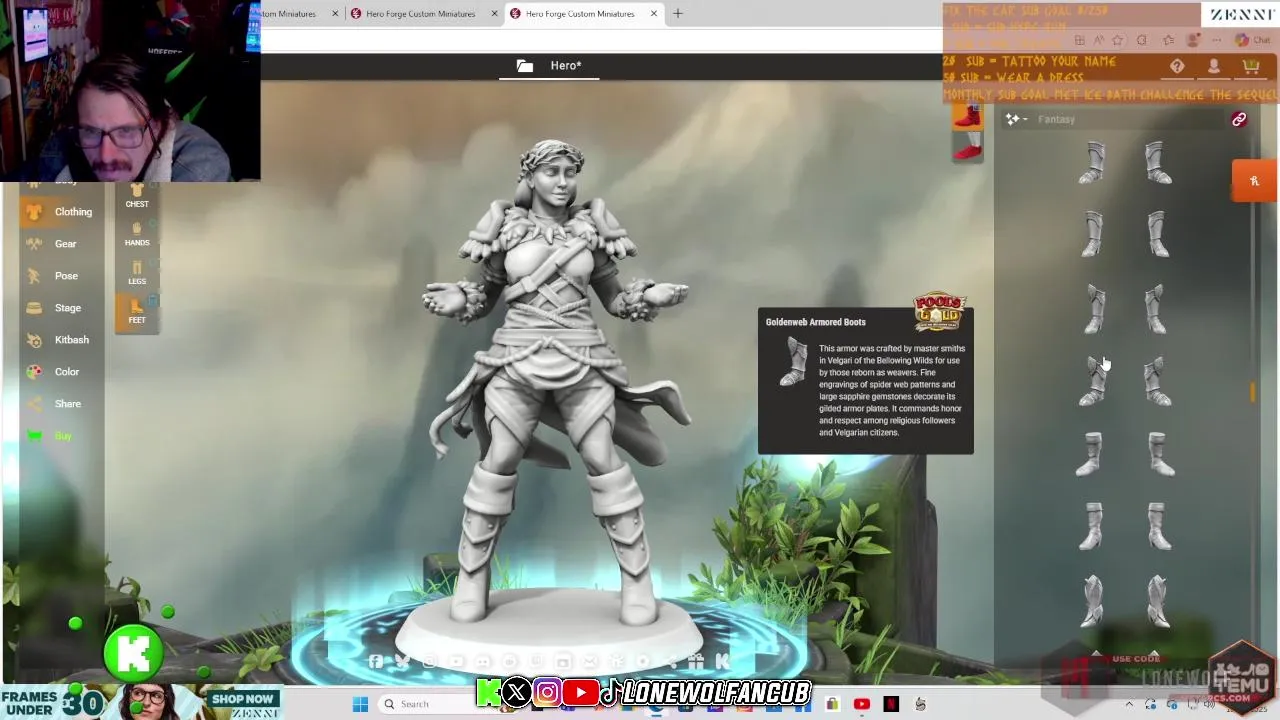Toggle the pink link left-right icon
Image resolution: width=1280 pixels, height=720 pixels.
coord(1239,119)
